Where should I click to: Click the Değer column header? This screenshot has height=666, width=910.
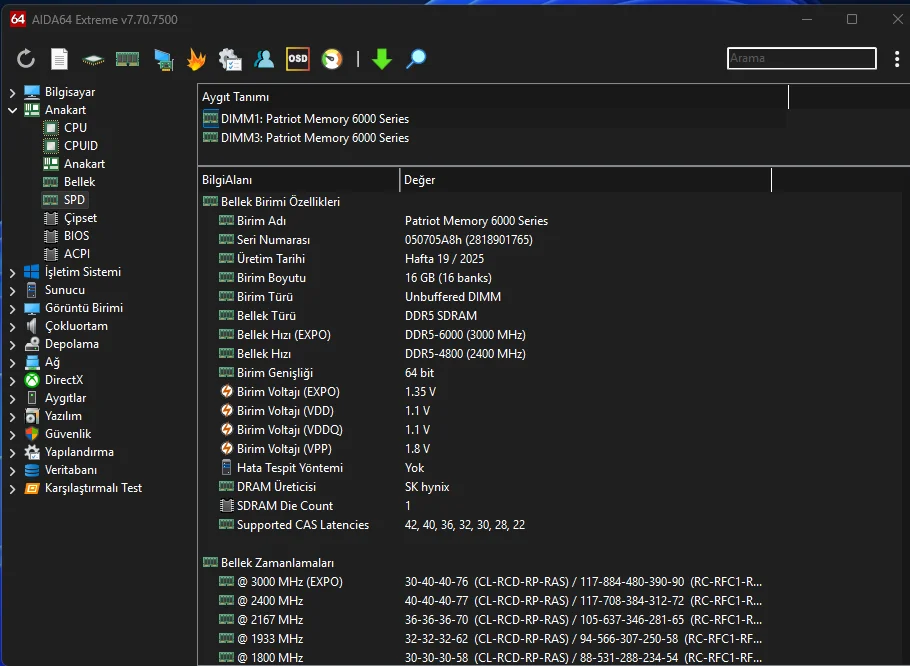pyautogui.click(x=584, y=180)
